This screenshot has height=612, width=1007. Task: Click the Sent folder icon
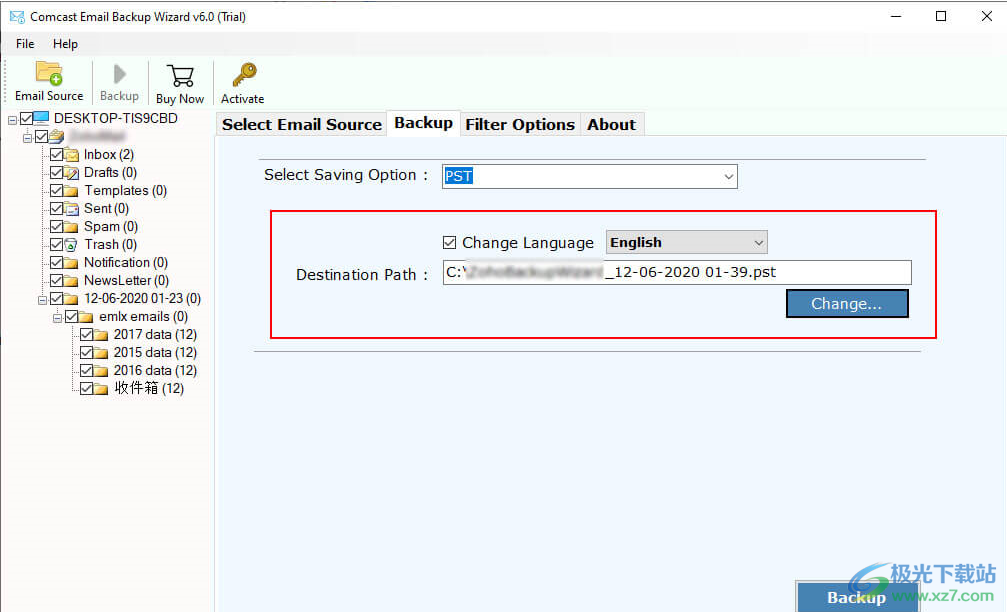(71, 209)
